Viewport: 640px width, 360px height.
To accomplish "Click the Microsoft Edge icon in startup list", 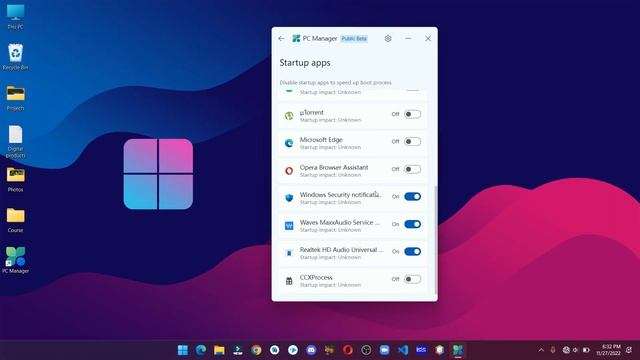I will [x=289, y=143].
